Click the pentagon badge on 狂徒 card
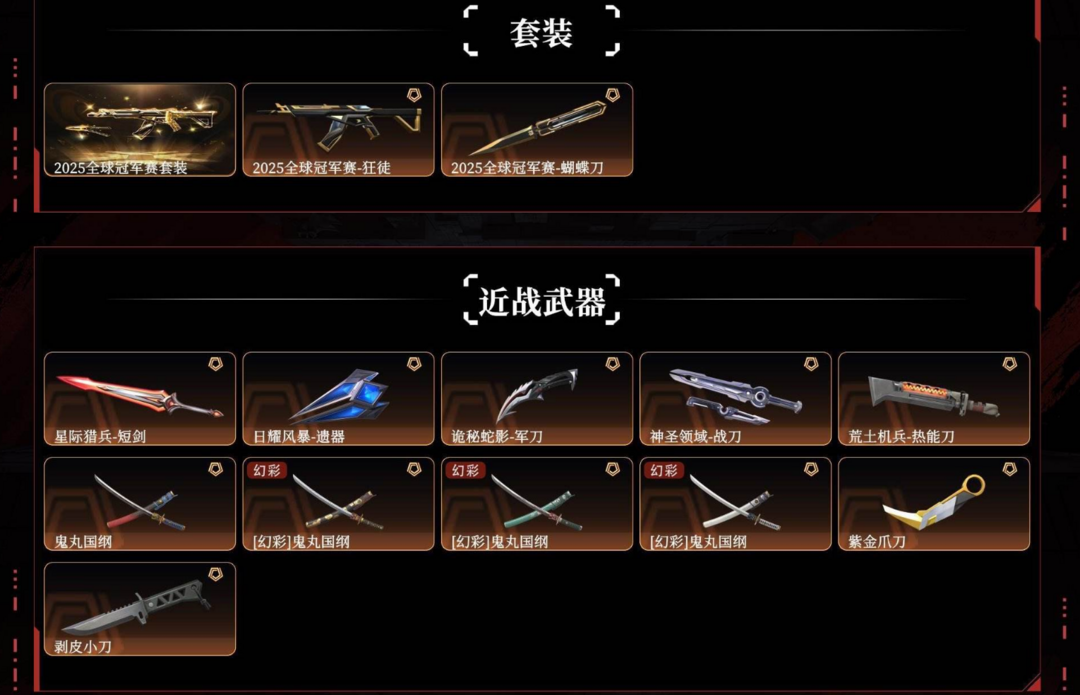Viewport: 1080px width, 695px height. pyautogui.click(x=414, y=95)
